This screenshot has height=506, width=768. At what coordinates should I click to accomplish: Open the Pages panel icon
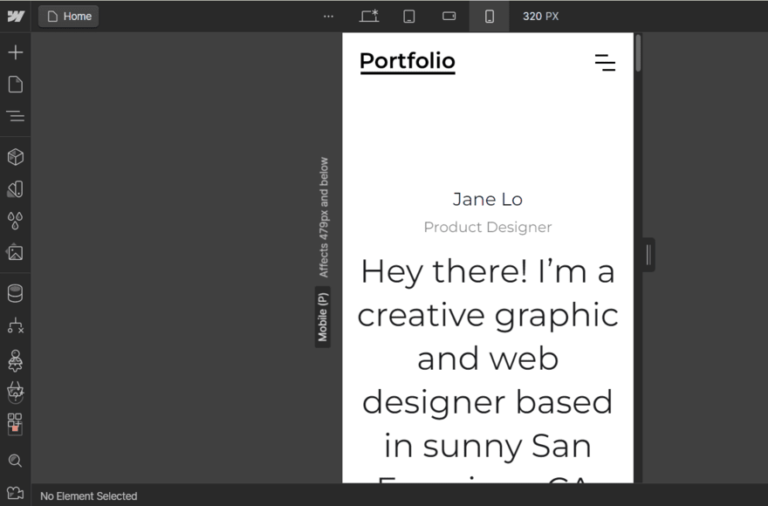coord(15,84)
